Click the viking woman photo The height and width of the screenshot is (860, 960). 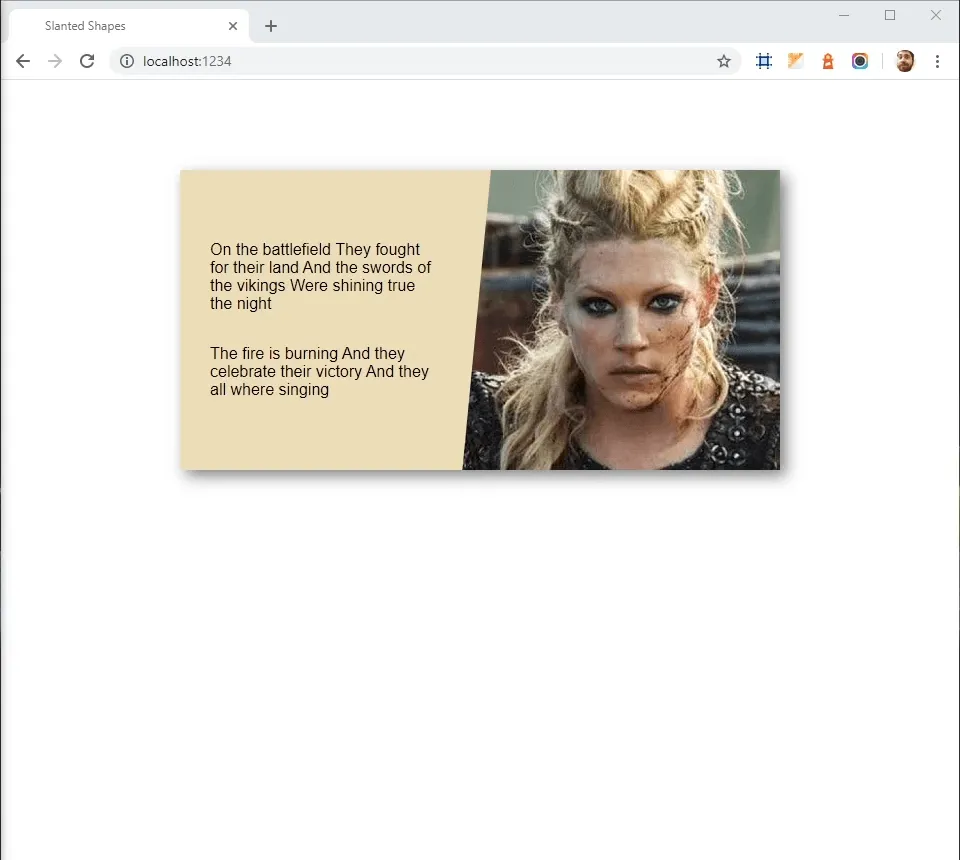[x=640, y=320]
